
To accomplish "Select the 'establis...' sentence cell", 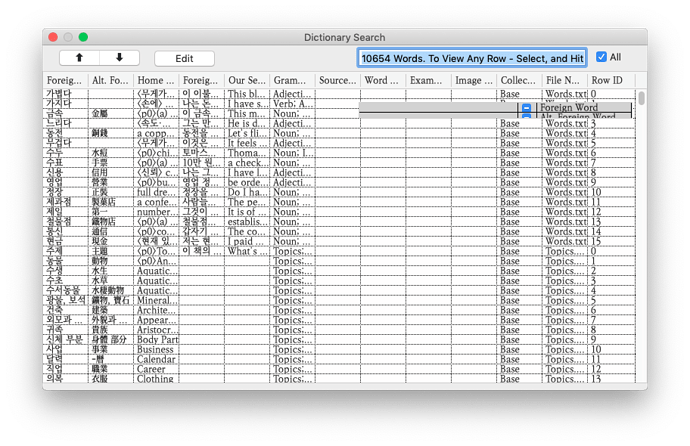I will (247, 222).
